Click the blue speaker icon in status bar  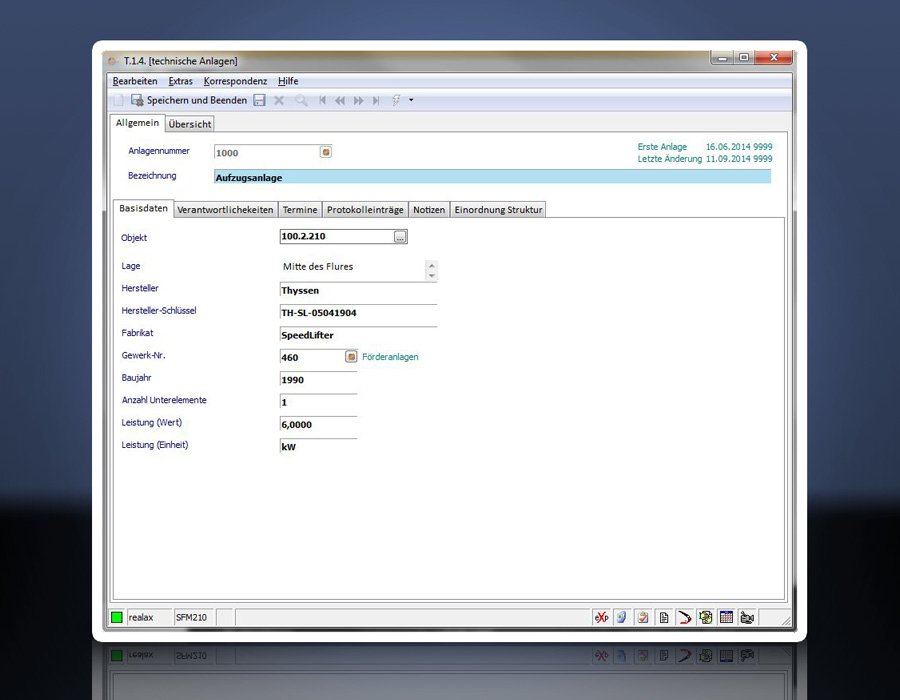pyautogui.click(x=622, y=617)
